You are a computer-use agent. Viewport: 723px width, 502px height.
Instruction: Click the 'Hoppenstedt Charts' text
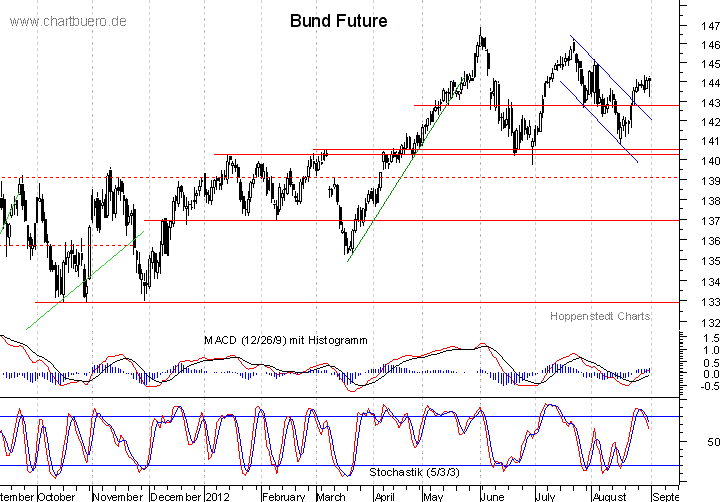click(x=600, y=316)
